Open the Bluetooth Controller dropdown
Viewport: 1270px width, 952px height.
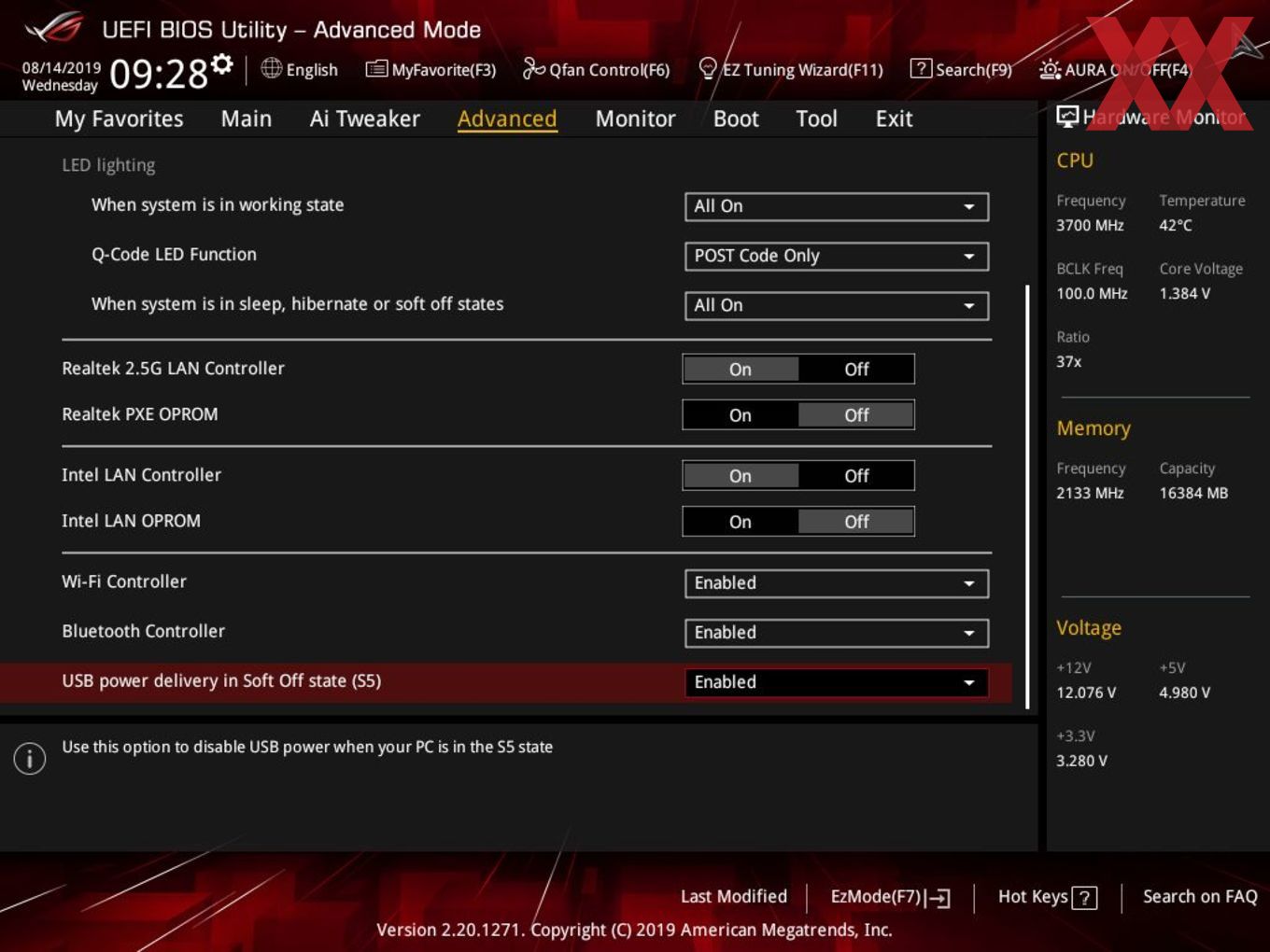(837, 633)
